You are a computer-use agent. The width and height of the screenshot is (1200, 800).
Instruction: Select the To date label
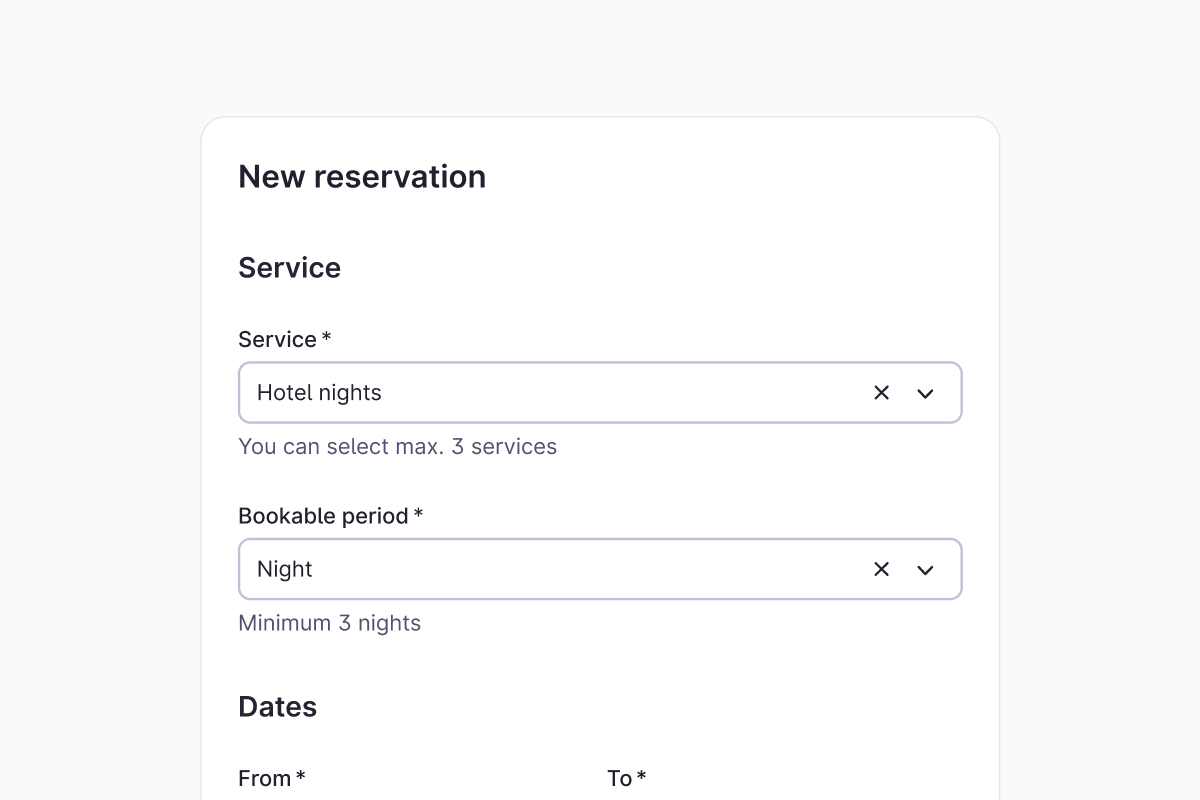point(619,778)
